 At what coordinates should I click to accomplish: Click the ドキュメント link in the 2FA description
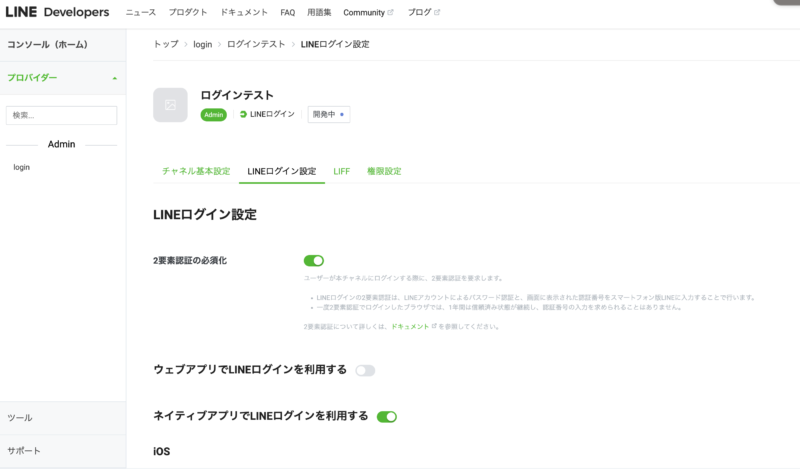(410, 327)
